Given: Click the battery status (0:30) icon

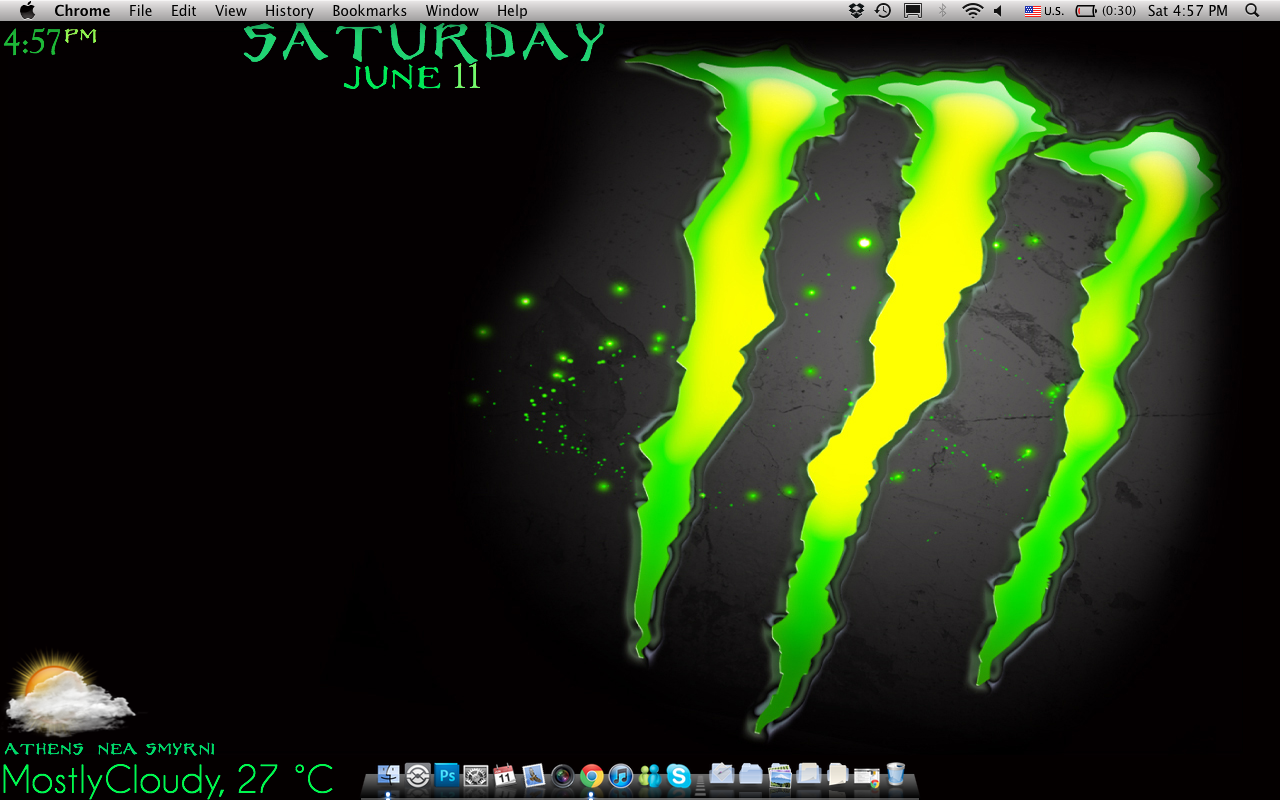Looking at the screenshot, I should click(x=1106, y=10).
